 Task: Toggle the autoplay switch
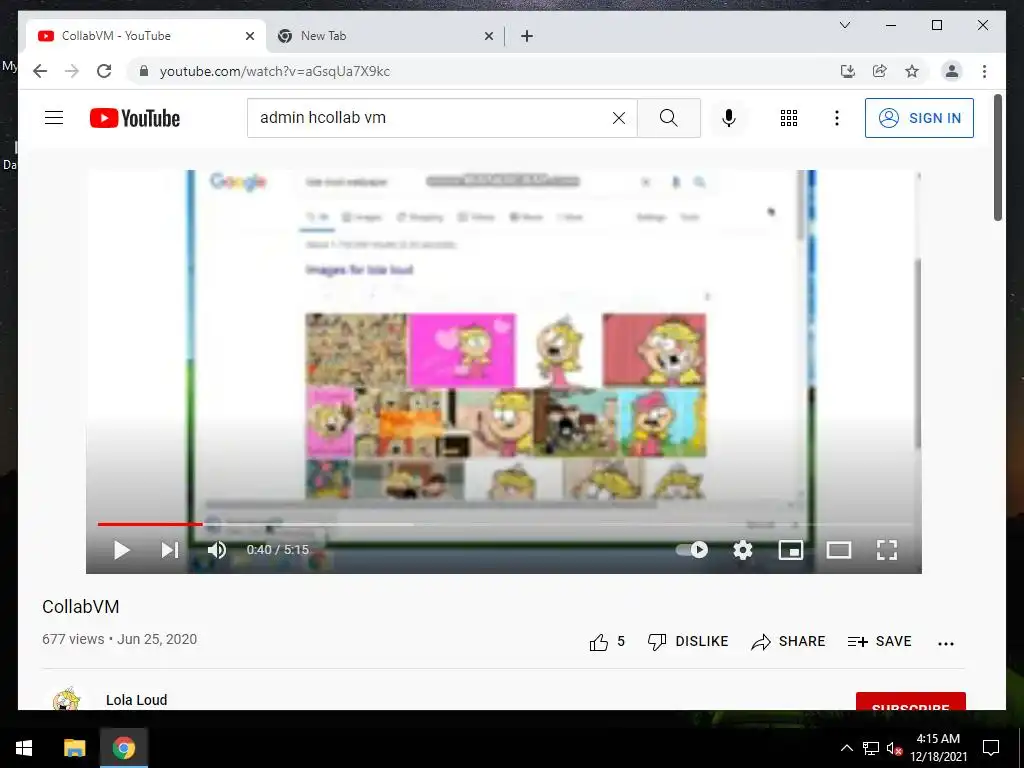tap(692, 550)
